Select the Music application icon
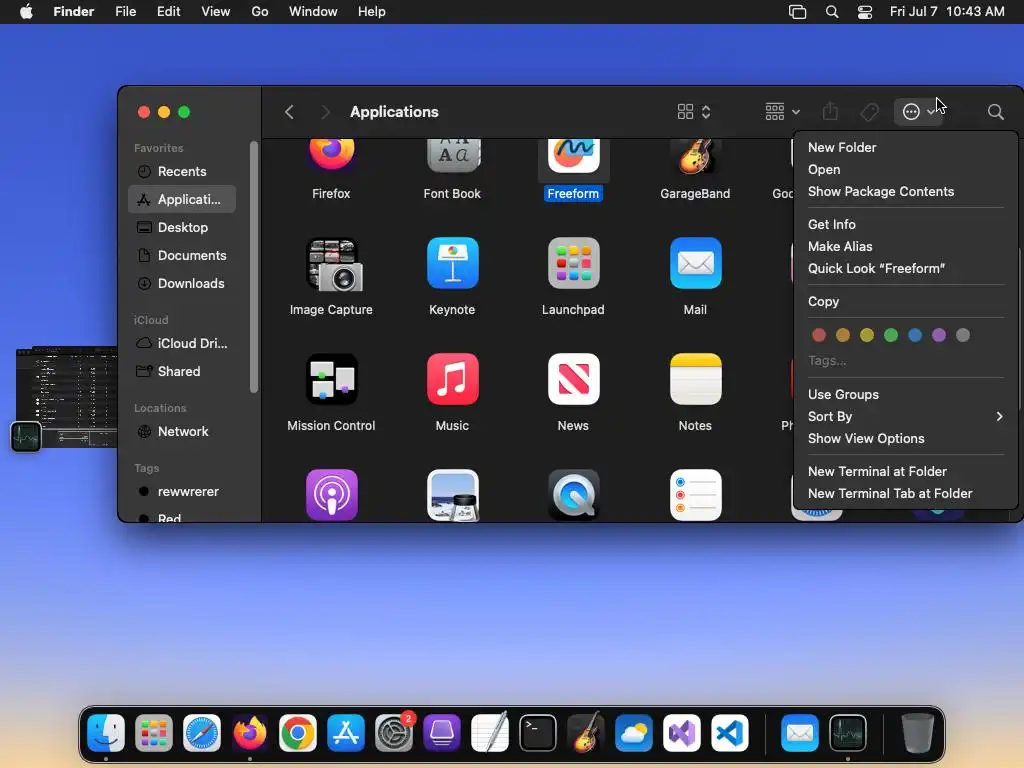The image size is (1024, 768). coord(453,379)
